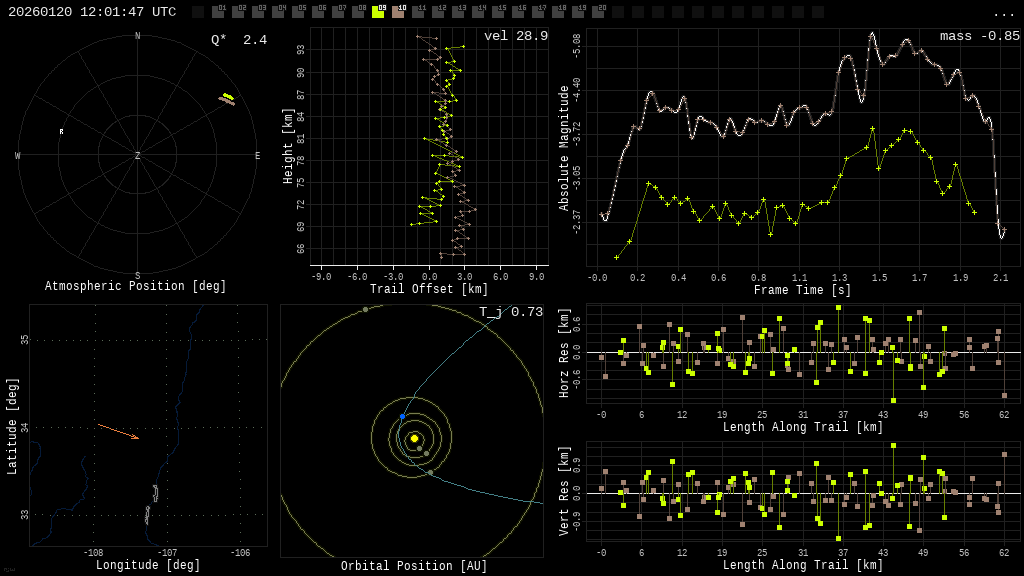This screenshot has height=576, width=1024.
Task: Click the vel 28.9 readout
Action: click(515, 36)
